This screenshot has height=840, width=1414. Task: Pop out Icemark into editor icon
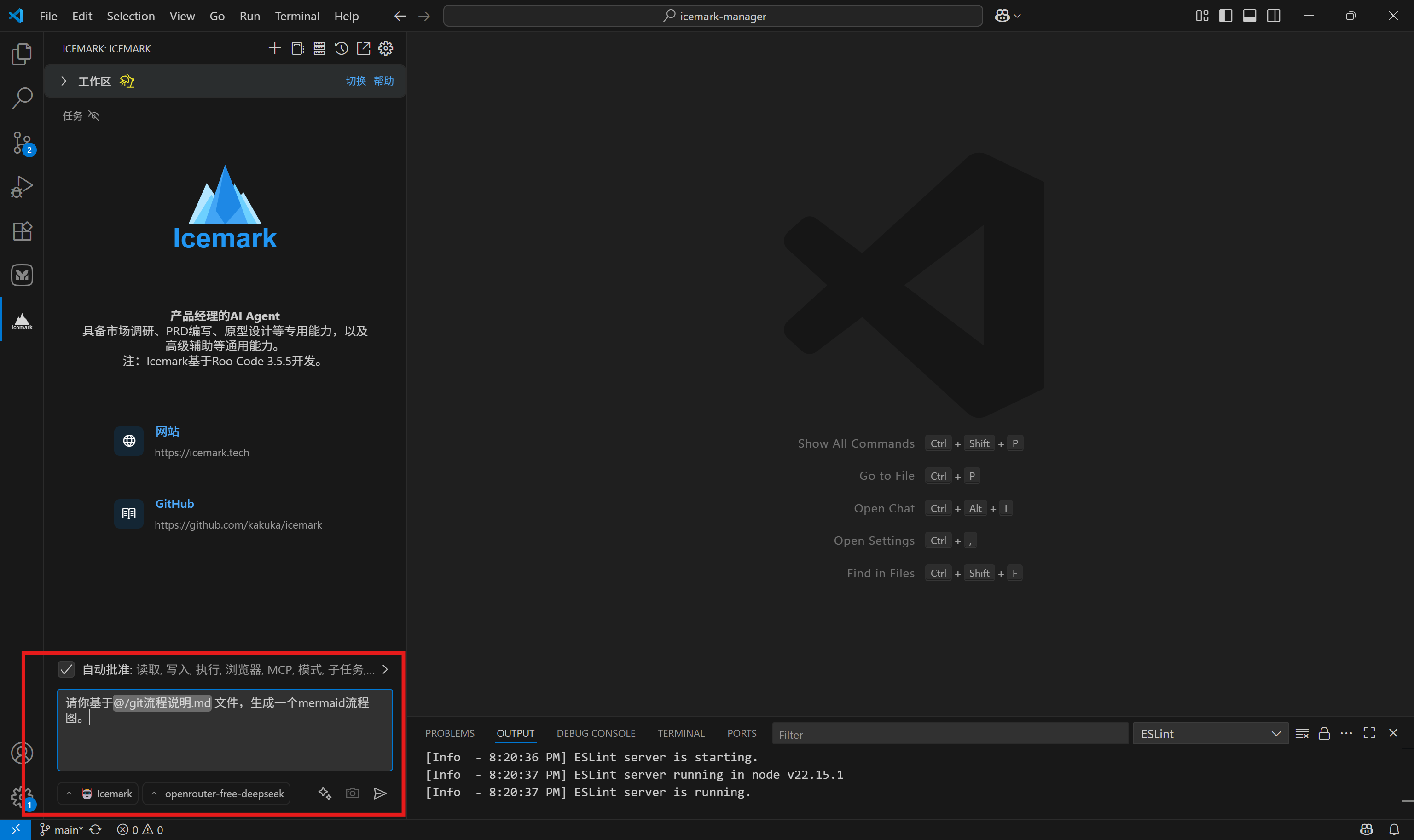364,49
